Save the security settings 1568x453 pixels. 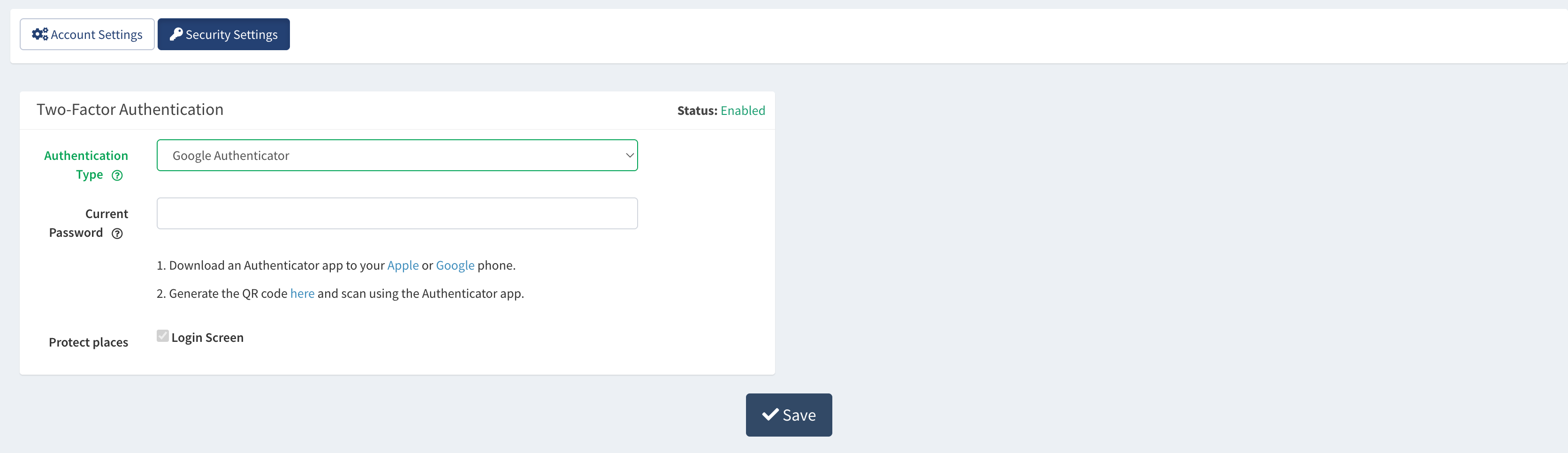(789, 415)
